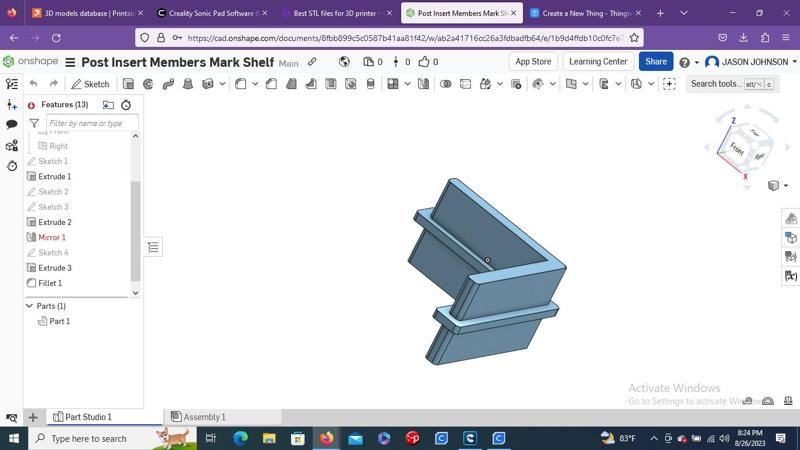
Task: Open rollback timer icon beside Features
Action: click(126, 105)
